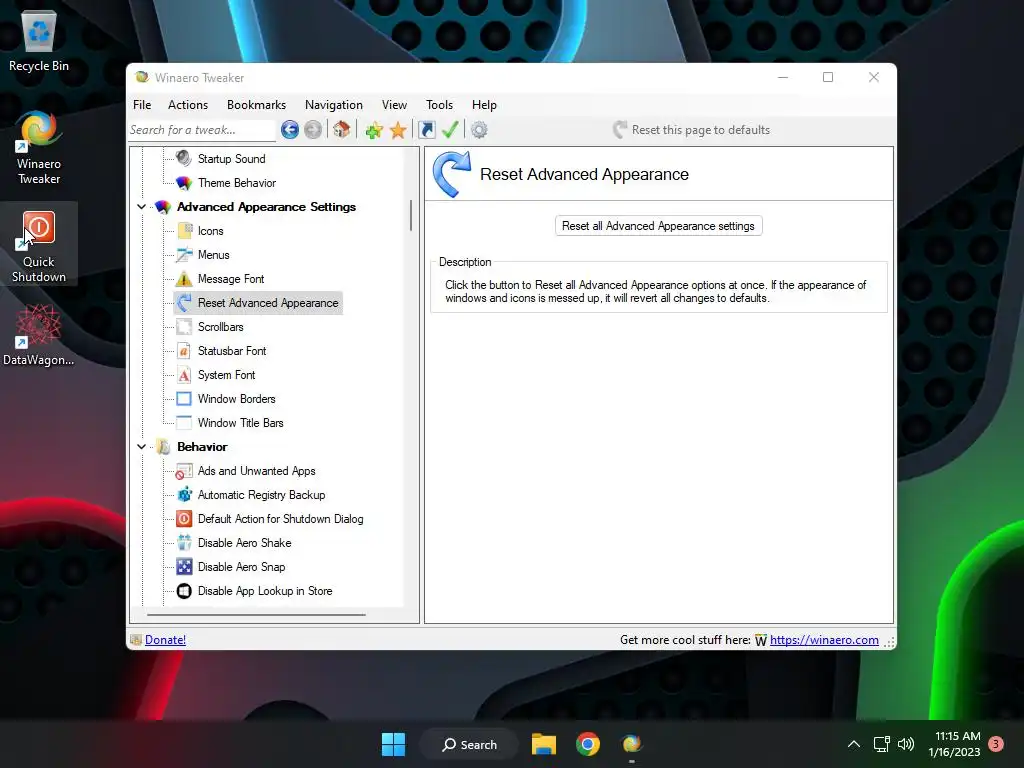Click the Scrollbars item icon
The width and height of the screenshot is (1024, 768).
[x=185, y=327]
